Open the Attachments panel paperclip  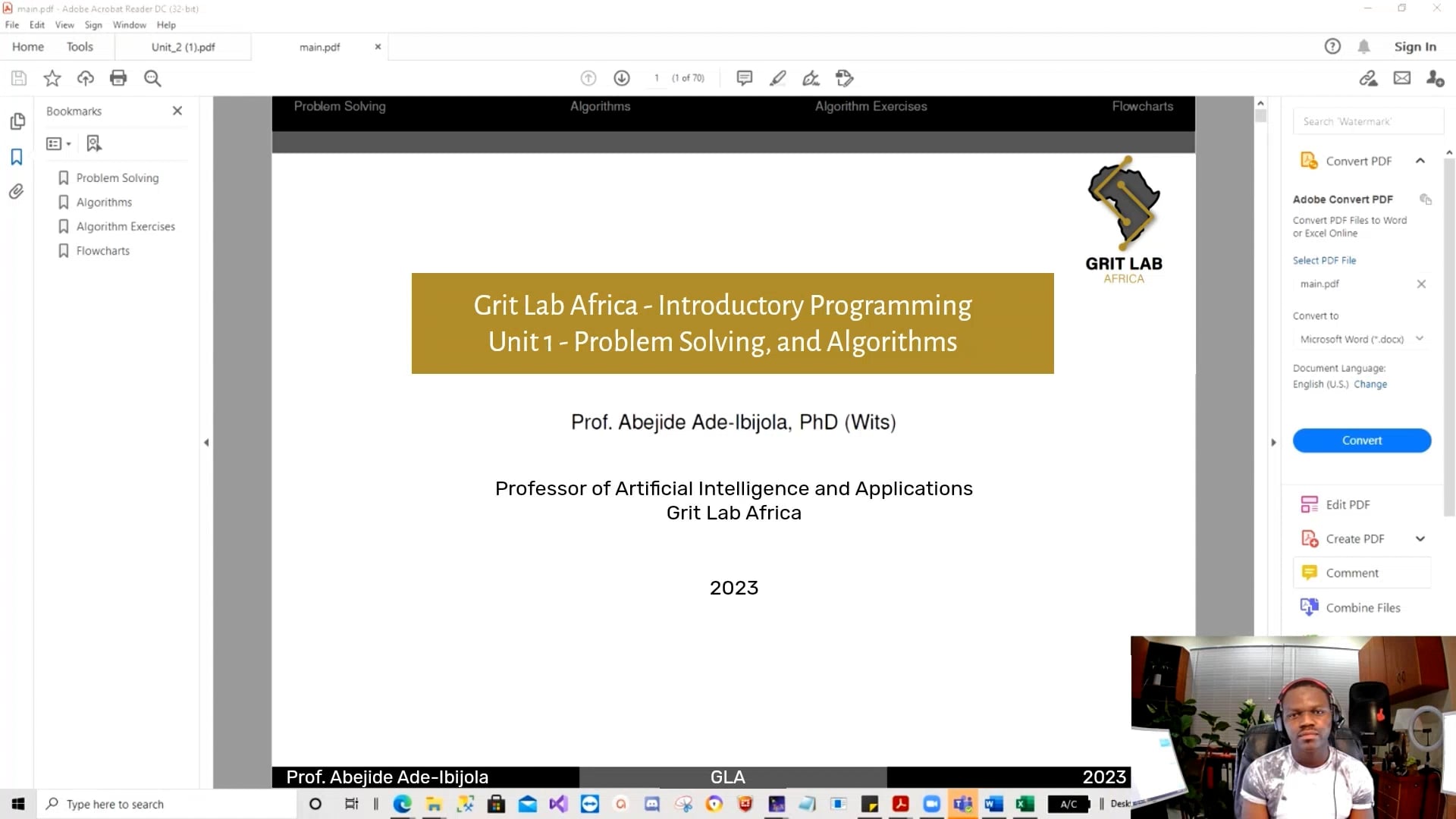point(17,192)
